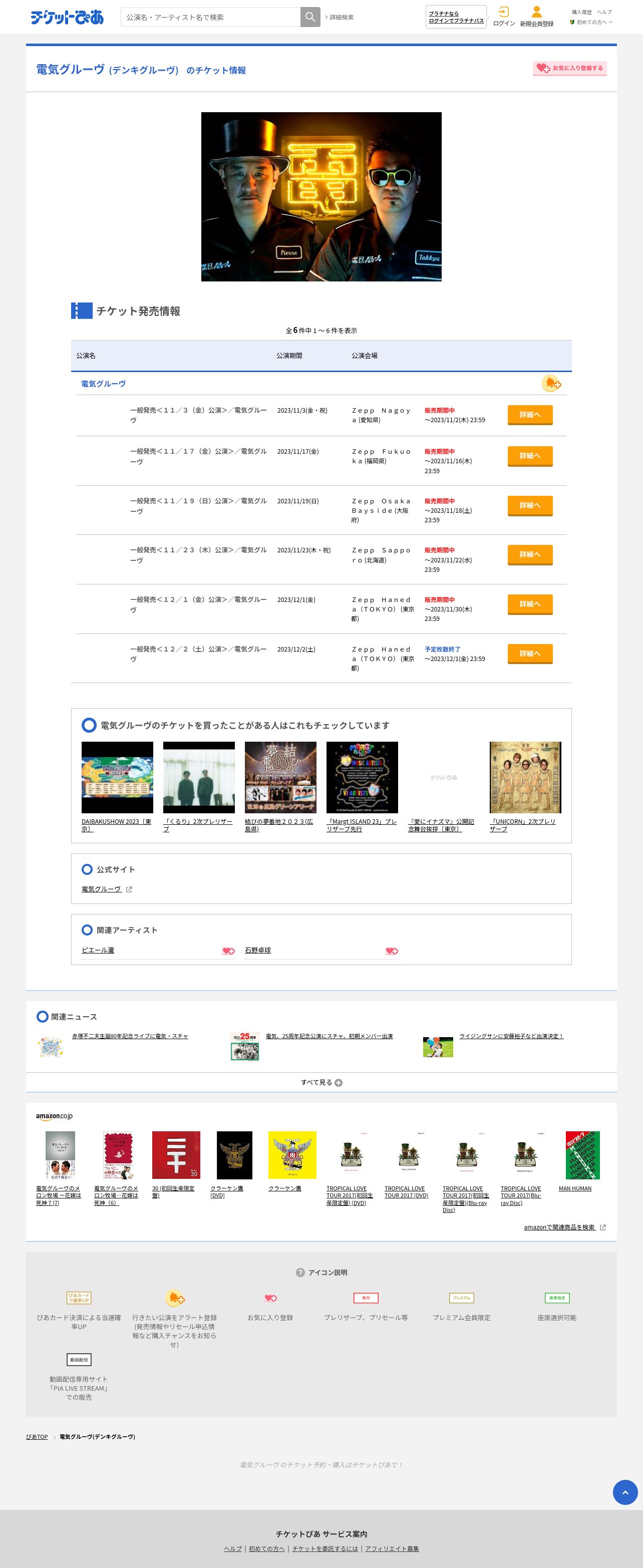This screenshot has height=1568, width=643.
Task: Click alert bell legend icon
Action: (x=175, y=1298)
